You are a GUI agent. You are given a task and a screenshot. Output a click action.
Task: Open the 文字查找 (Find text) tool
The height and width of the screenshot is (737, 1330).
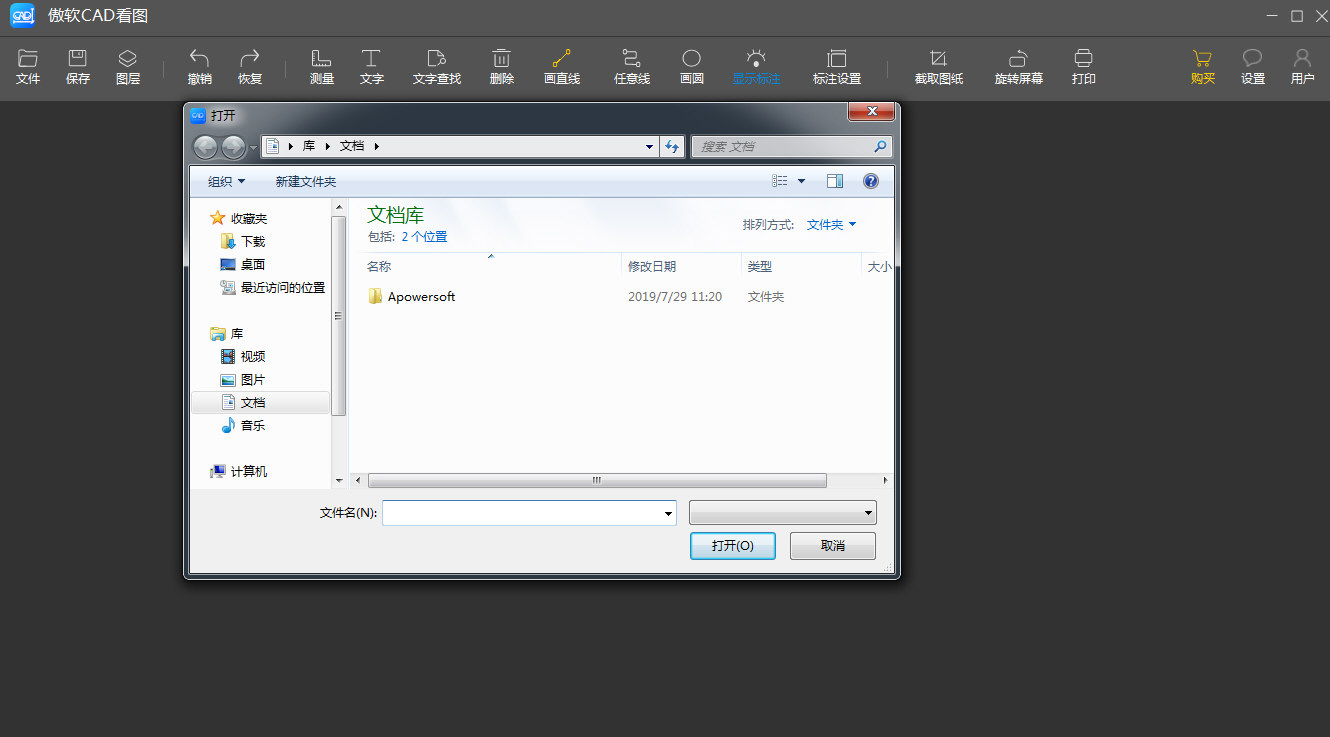[437, 67]
